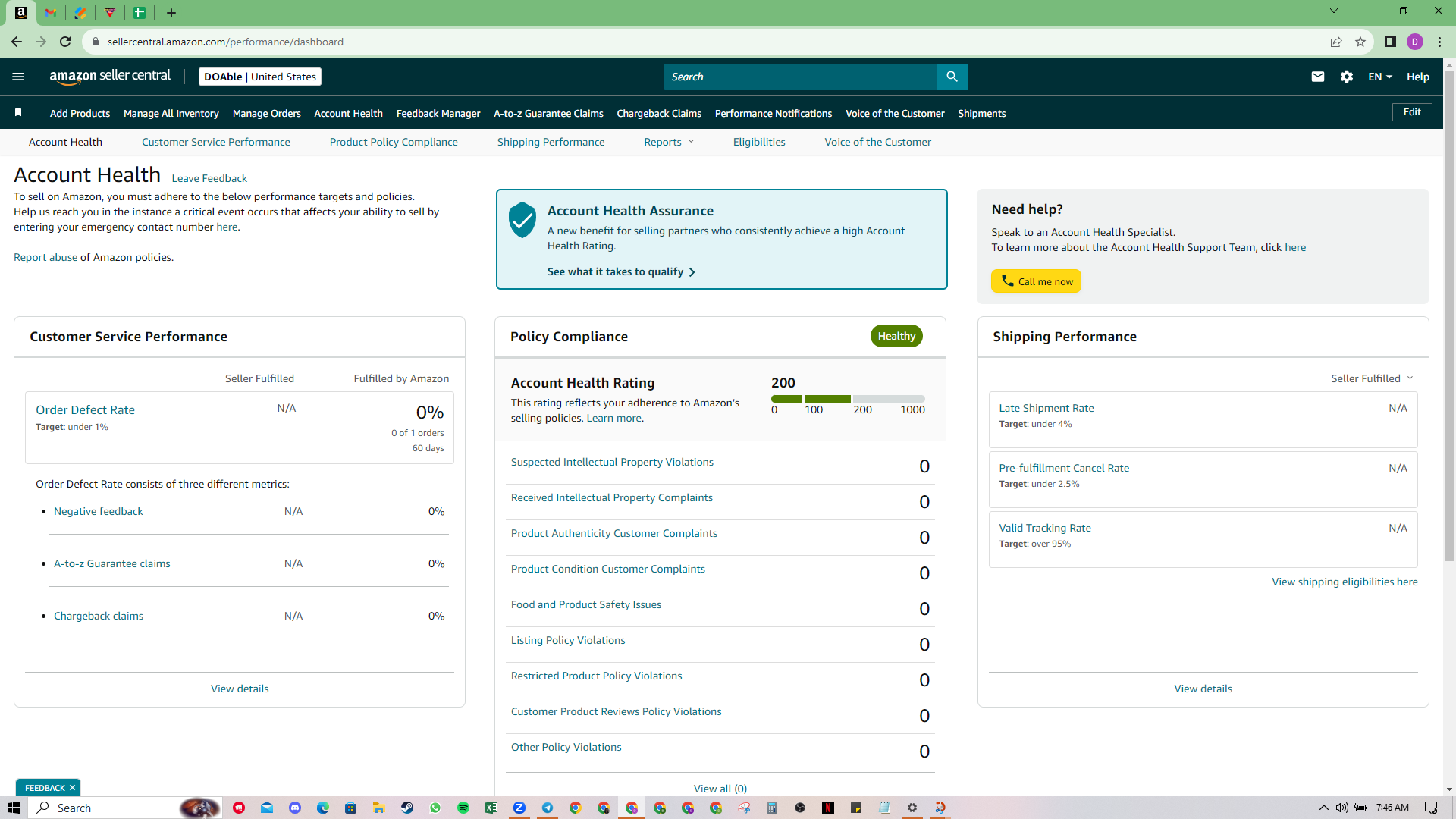Screen dimensions: 1456x819
Task: Show hidden system tray icons
Action: (x=1324, y=808)
